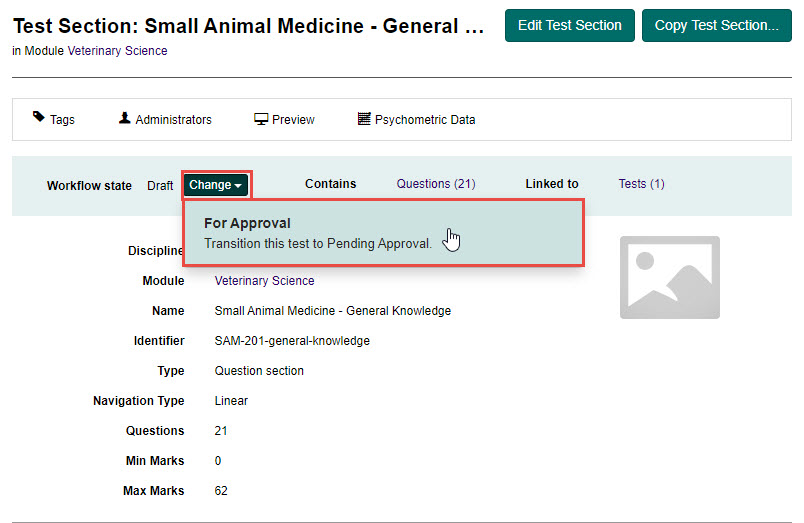
Task: Click the Tags tag icon
Action: pyautogui.click(x=39, y=118)
